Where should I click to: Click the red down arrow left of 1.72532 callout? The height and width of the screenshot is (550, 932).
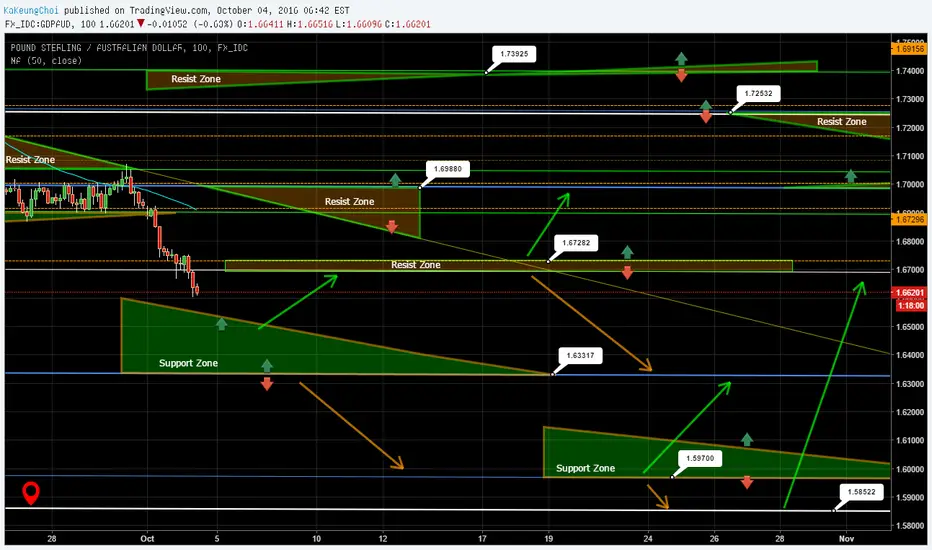[706, 117]
